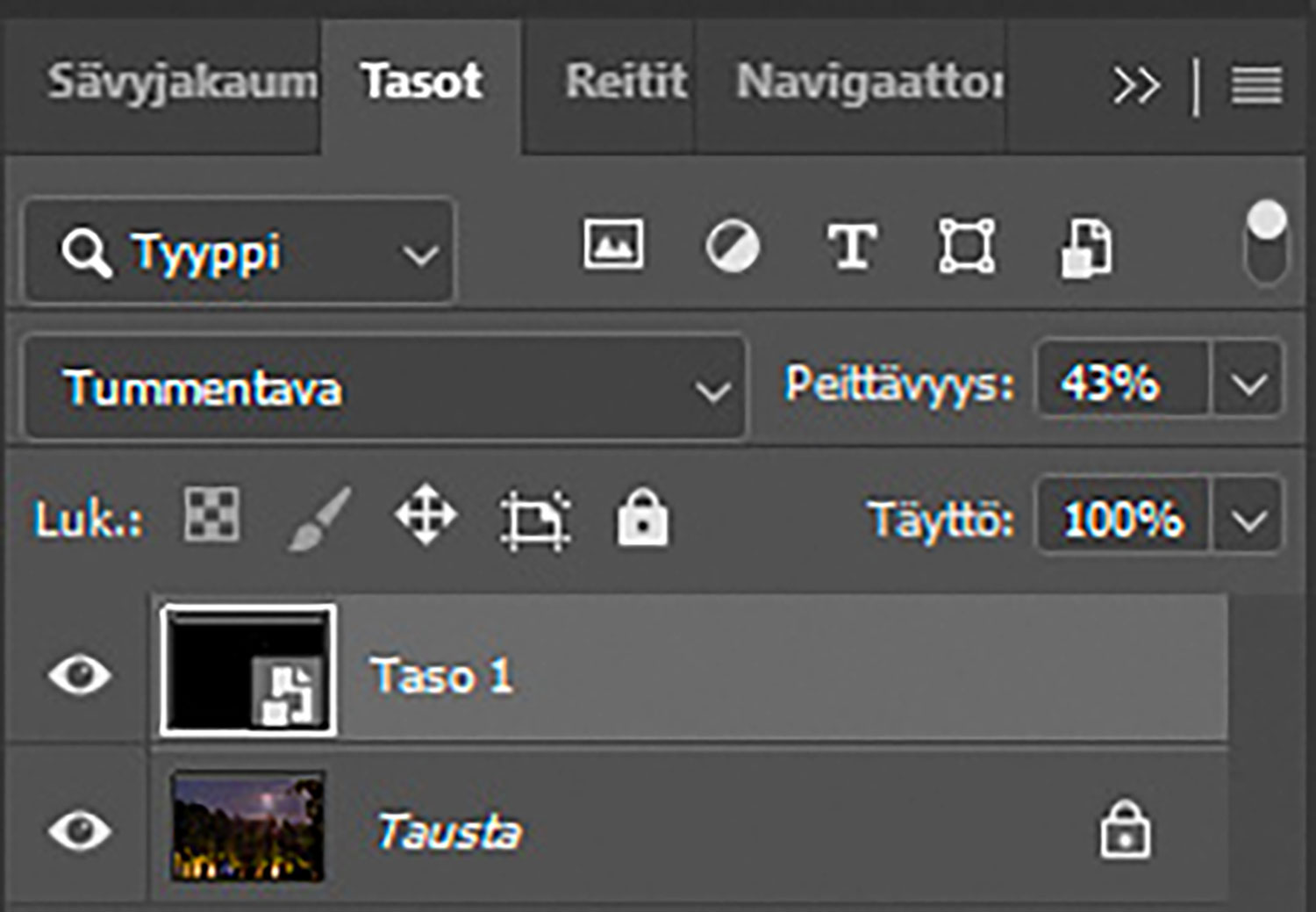The height and width of the screenshot is (912, 1316).
Task: Open the Tummentava blend mode dropdown
Action: (386, 388)
